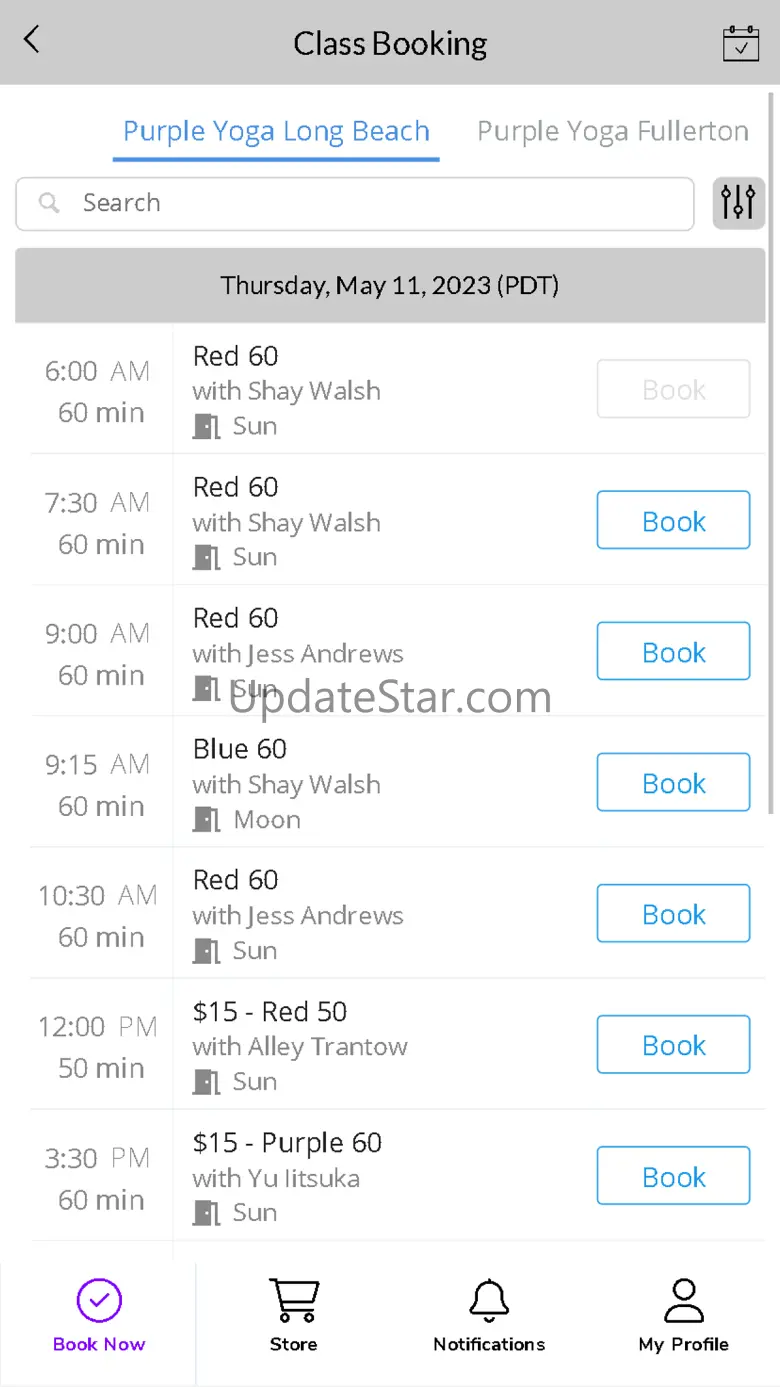Book the 9:00 AM Jess Andrews class
This screenshot has height=1387, width=780.
tap(673, 651)
